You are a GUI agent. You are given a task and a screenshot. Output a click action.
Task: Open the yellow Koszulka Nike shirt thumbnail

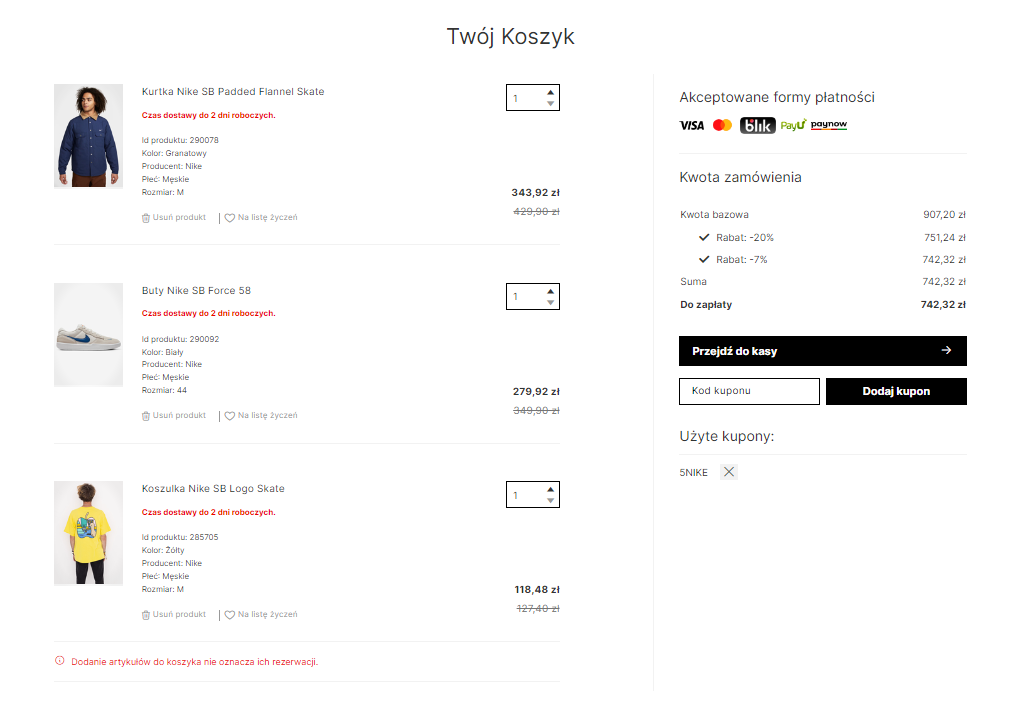pyautogui.click(x=88, y=533)
